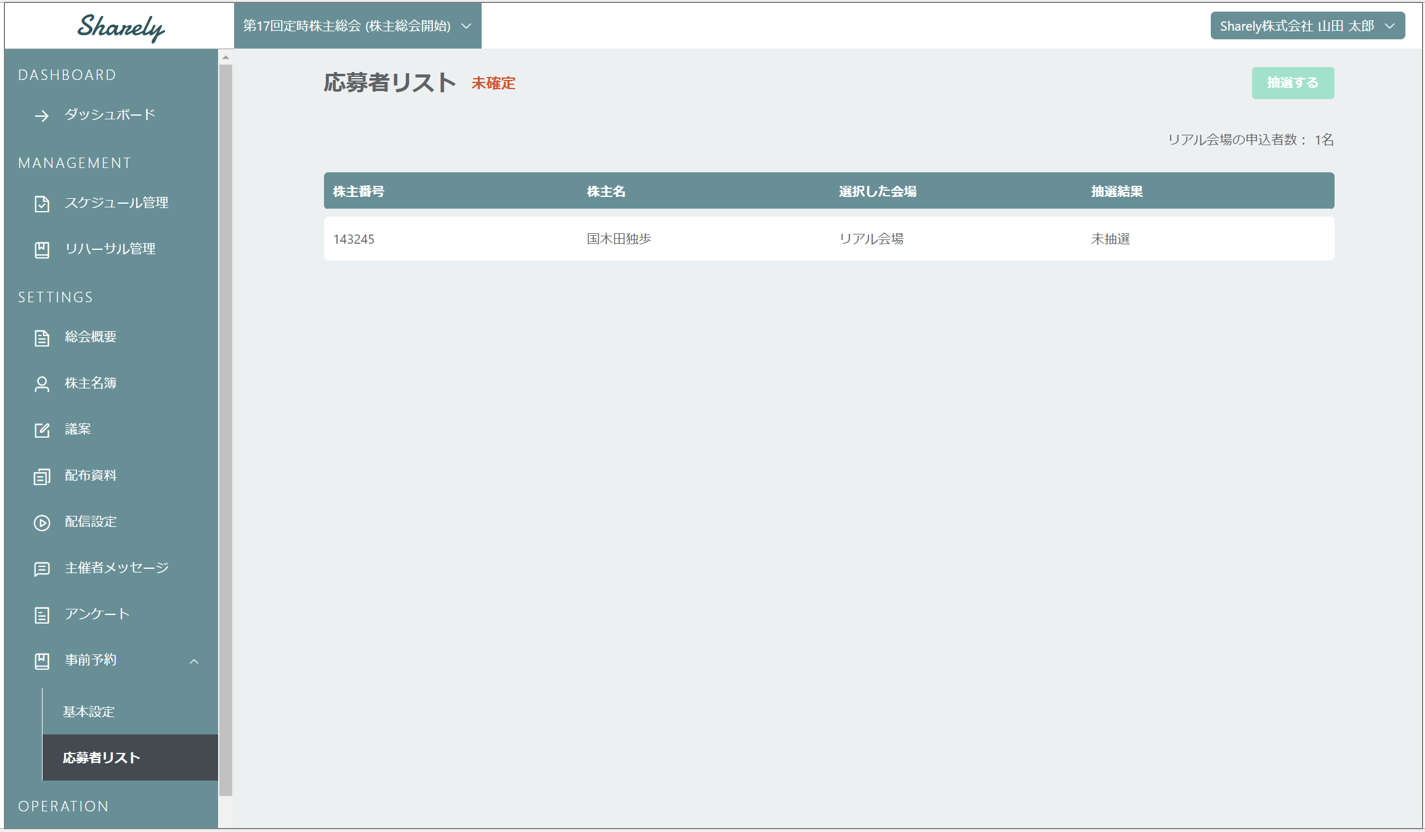Click the 主催者メッセージ chat bubble icon

click(41, 569)
